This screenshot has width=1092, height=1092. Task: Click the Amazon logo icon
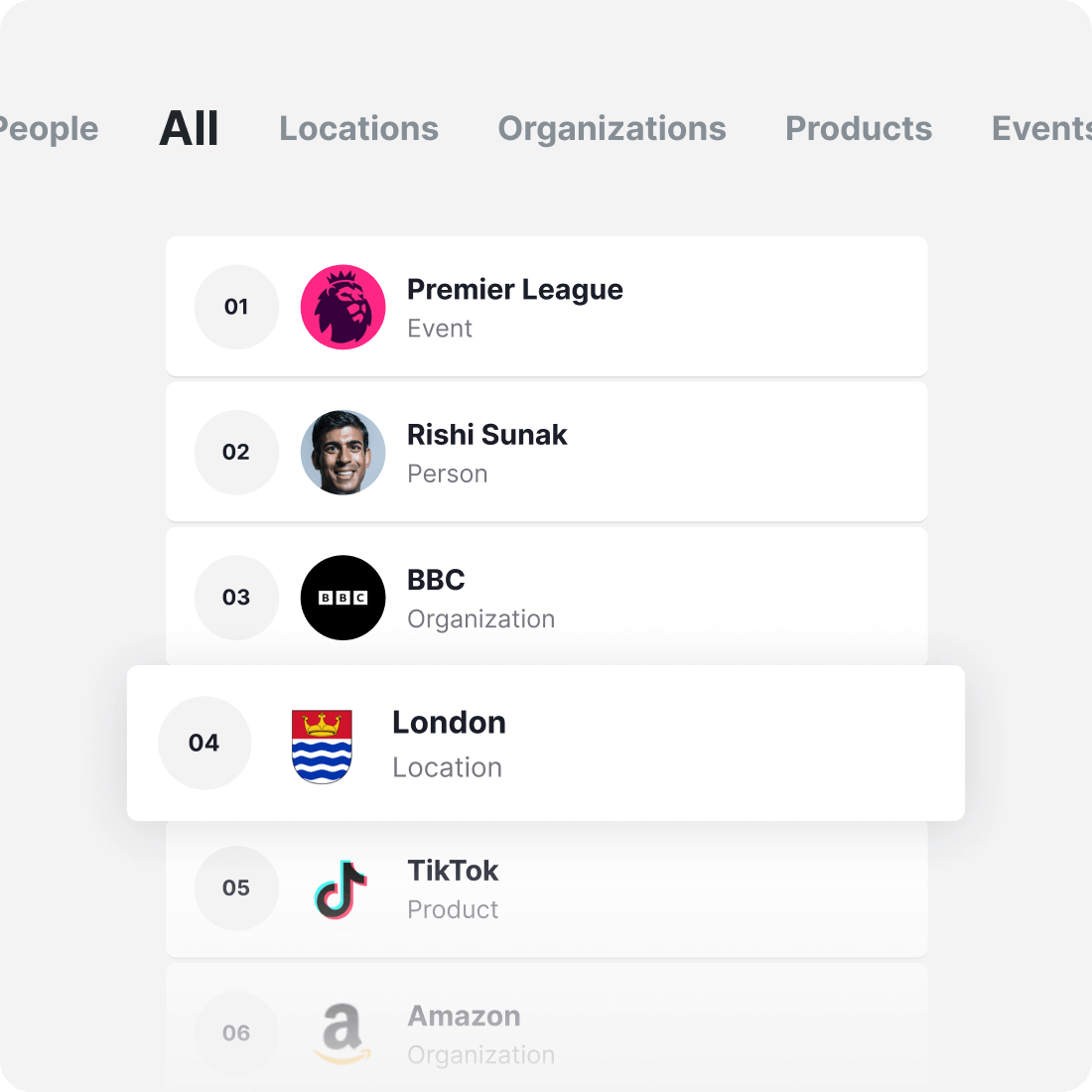pyautogui.click(x=341, y=1032)
